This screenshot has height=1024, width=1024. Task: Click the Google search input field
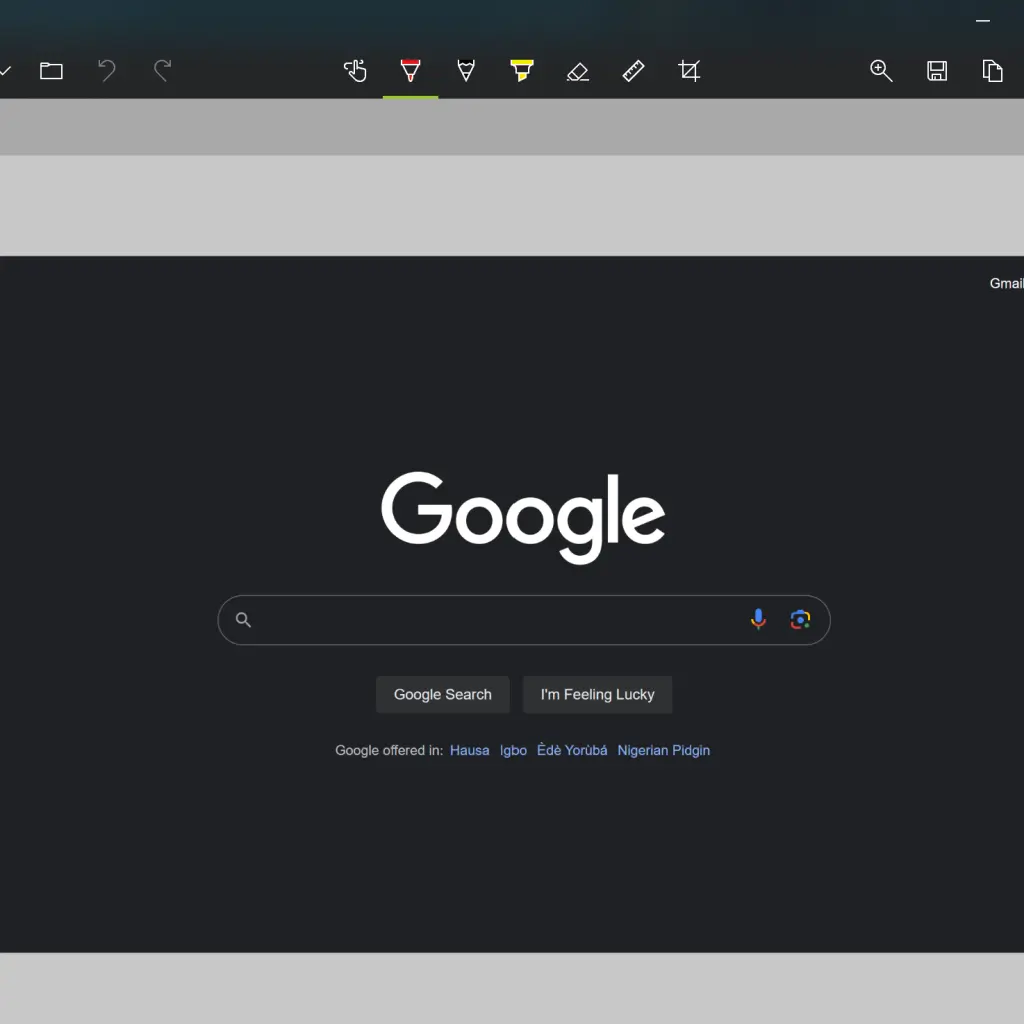click(x=524, y=620)
